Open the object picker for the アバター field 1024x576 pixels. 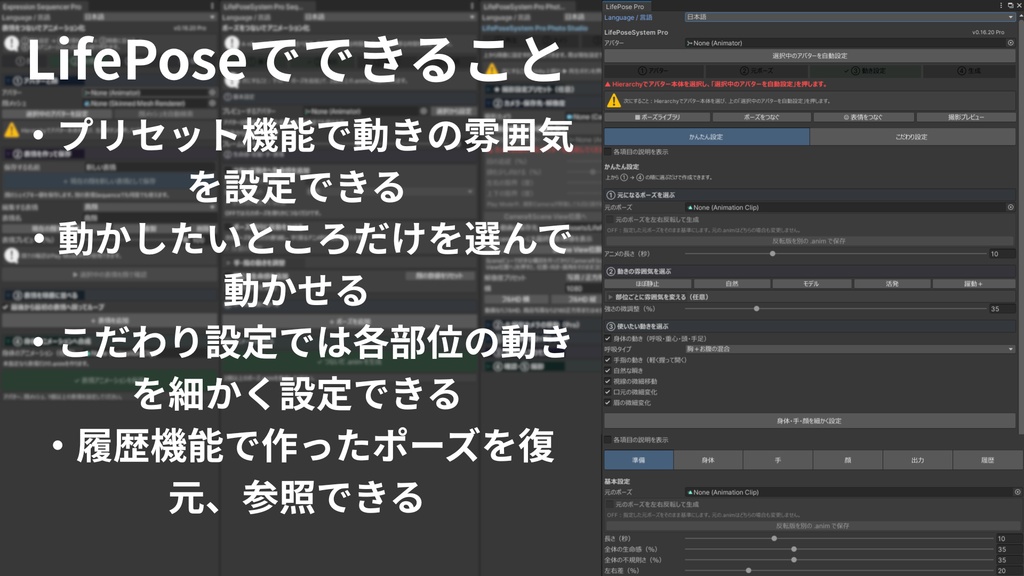[1010, 43]
